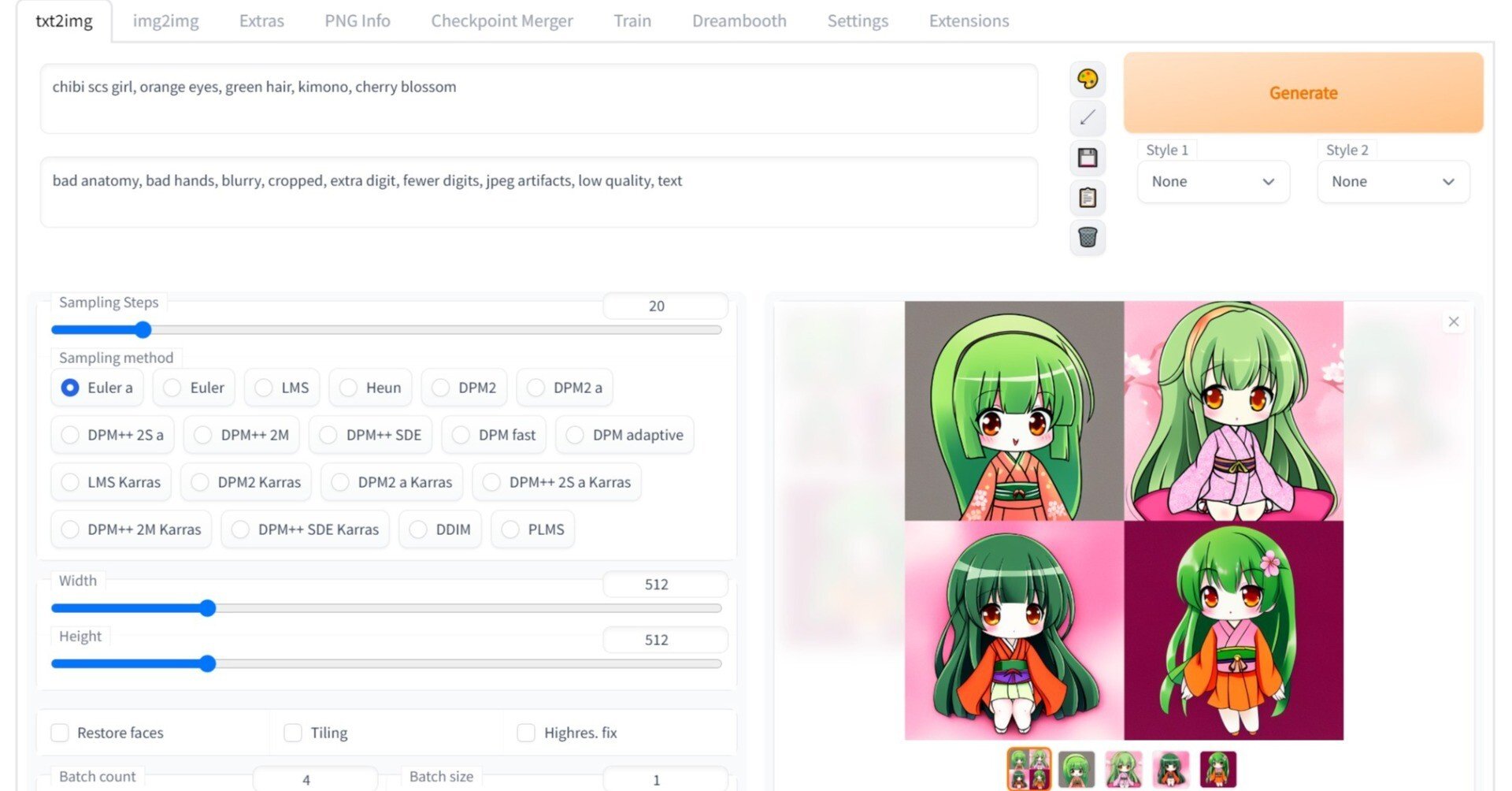Viewport: 1512px width, 791px height.
Task: Toggle the Highres. fix checkbox
Action: (x=526, y=733)
